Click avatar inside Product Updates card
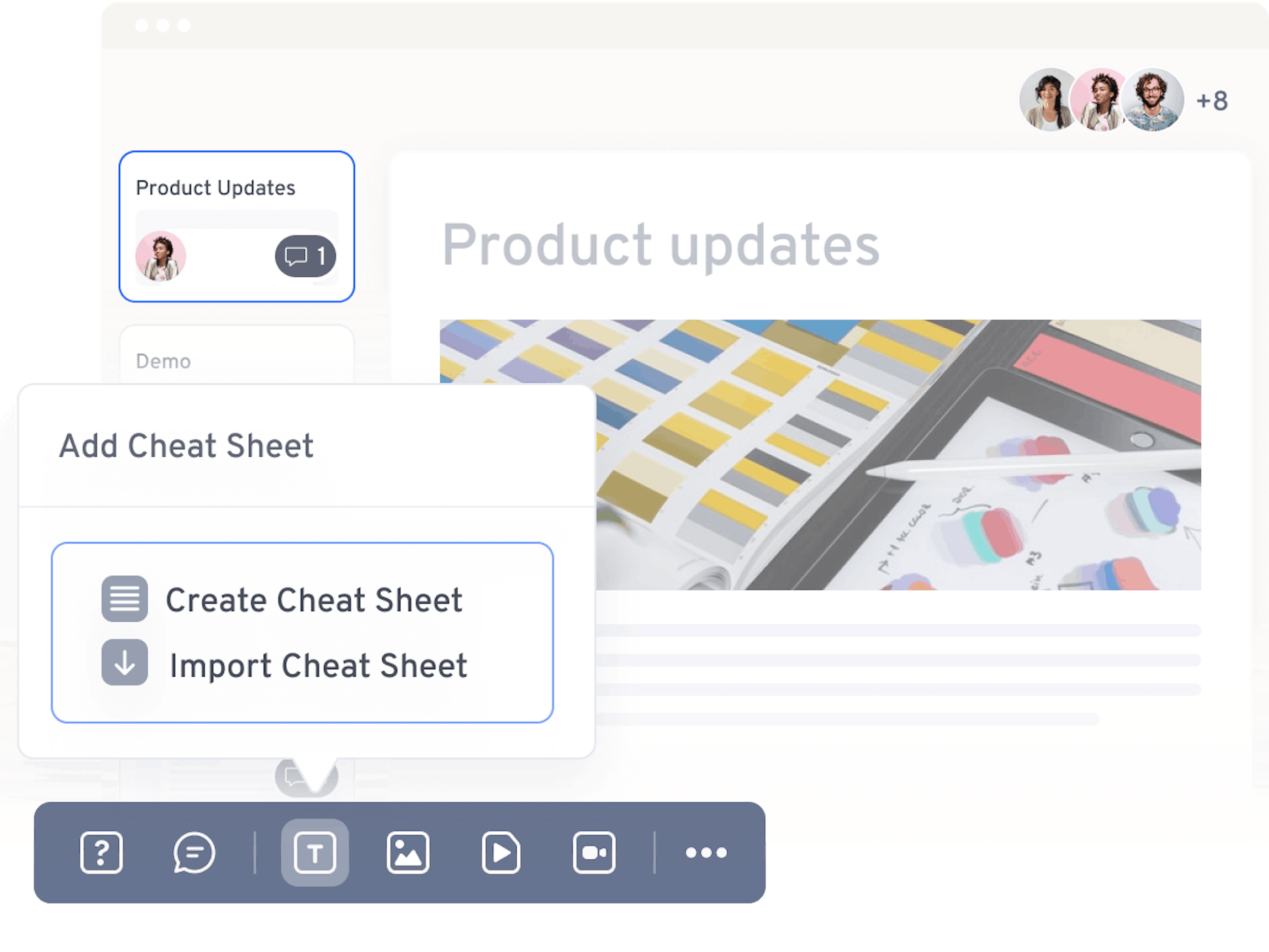Viewport: 1269px width, 952px height. click(161, 256)
